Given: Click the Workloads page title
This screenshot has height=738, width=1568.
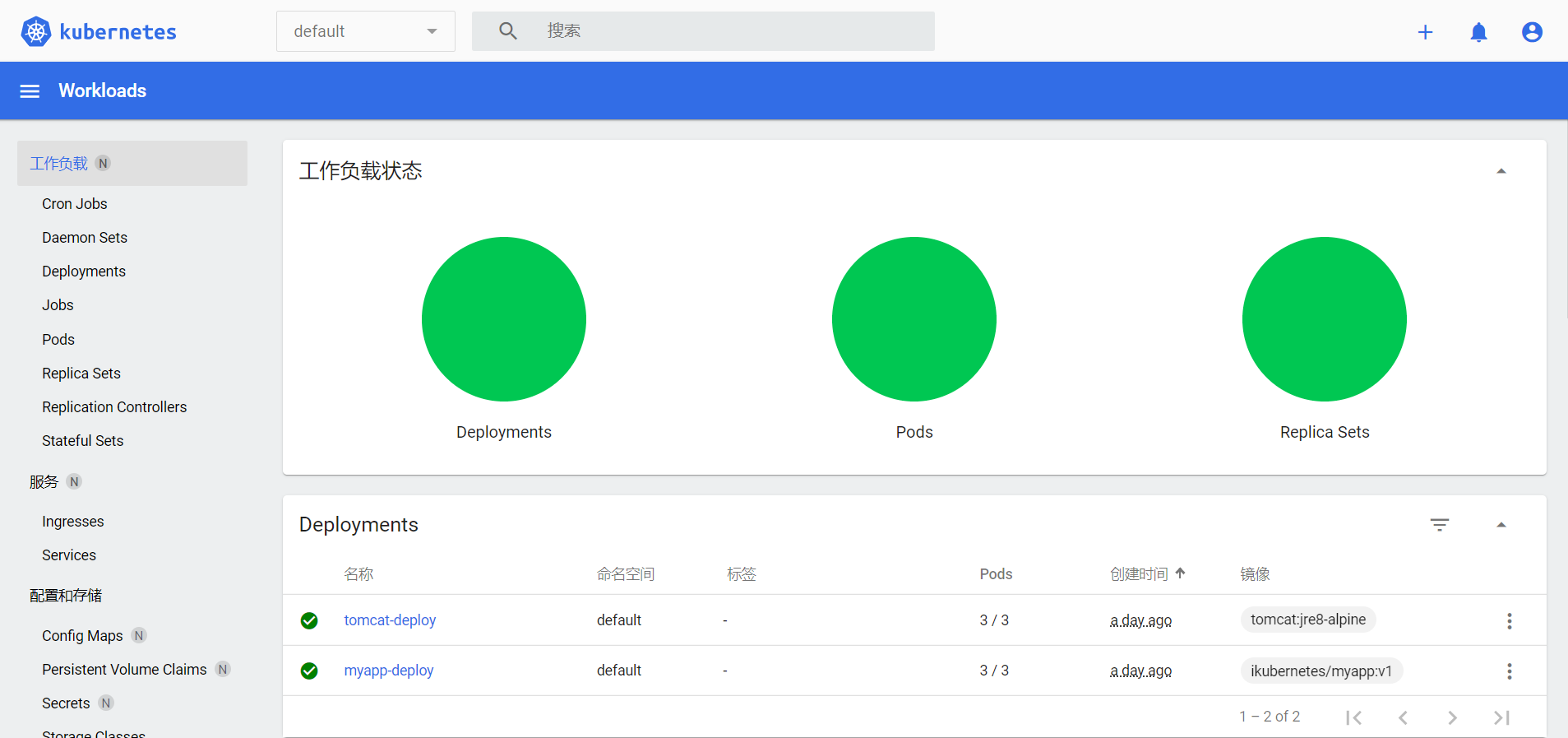Looking at the screenshot, I should point(102,91).
